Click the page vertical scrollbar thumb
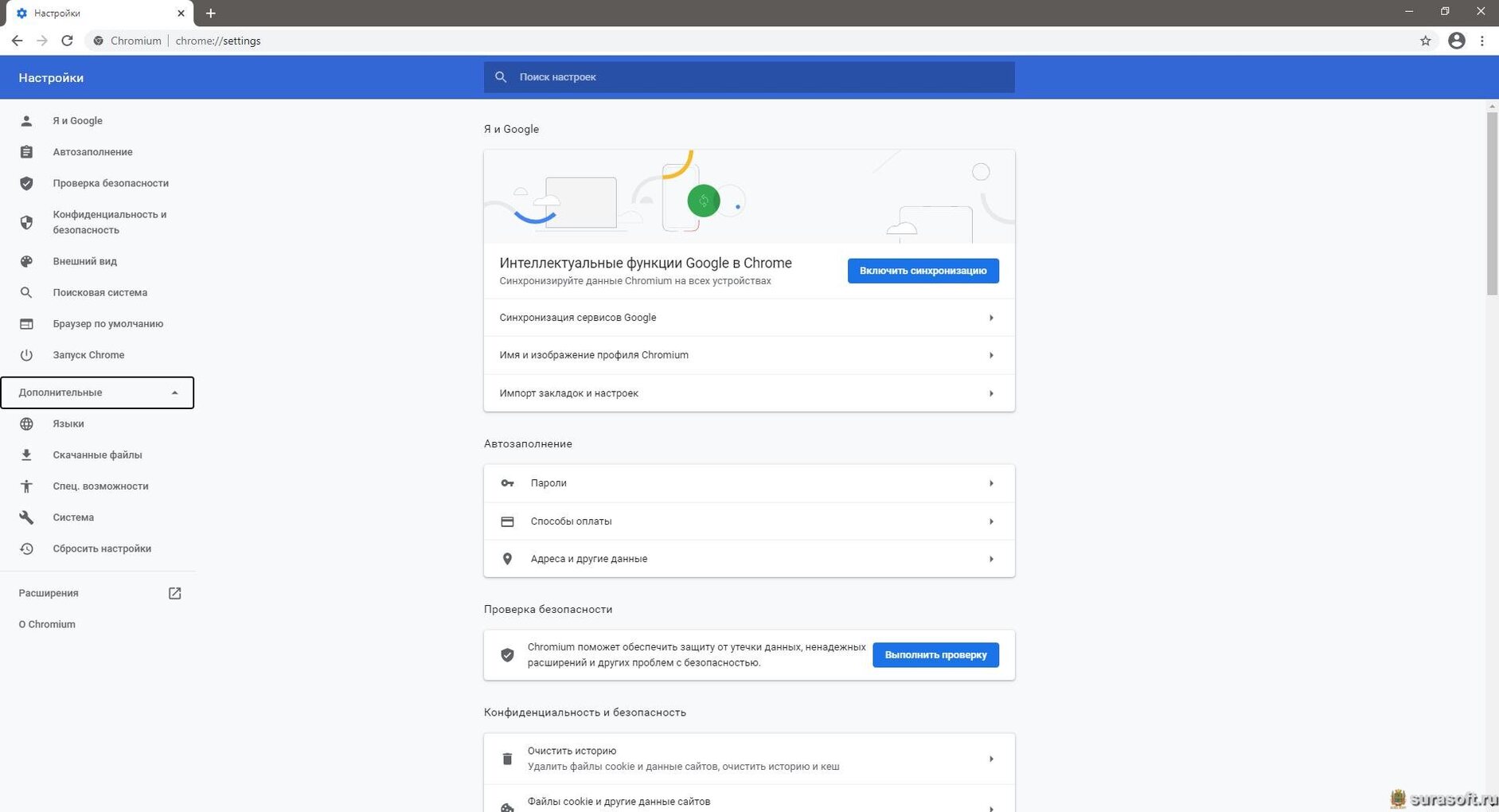 click(x=1492, y=204)
